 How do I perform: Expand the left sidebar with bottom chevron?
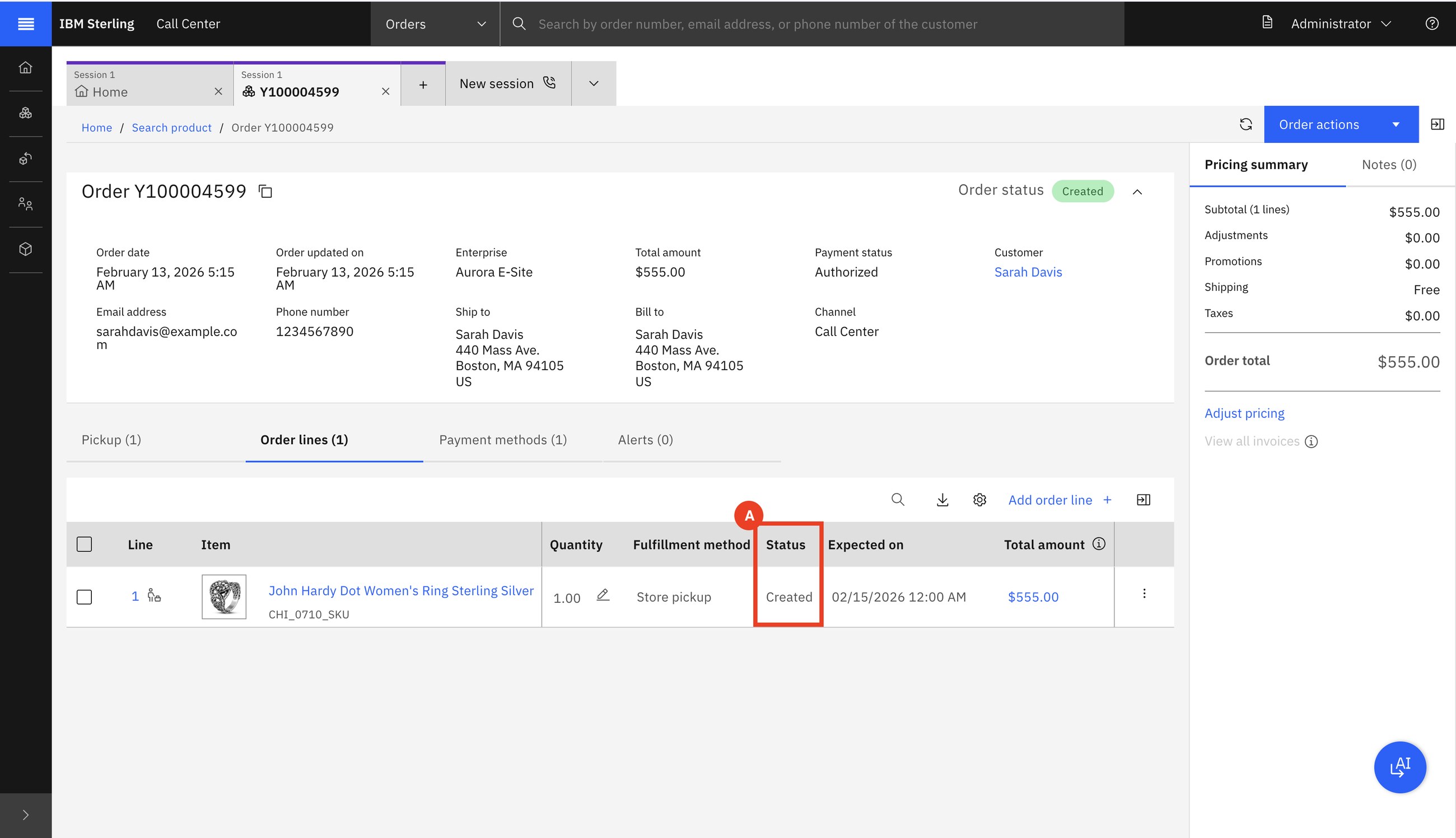click(x=25, y=815)
